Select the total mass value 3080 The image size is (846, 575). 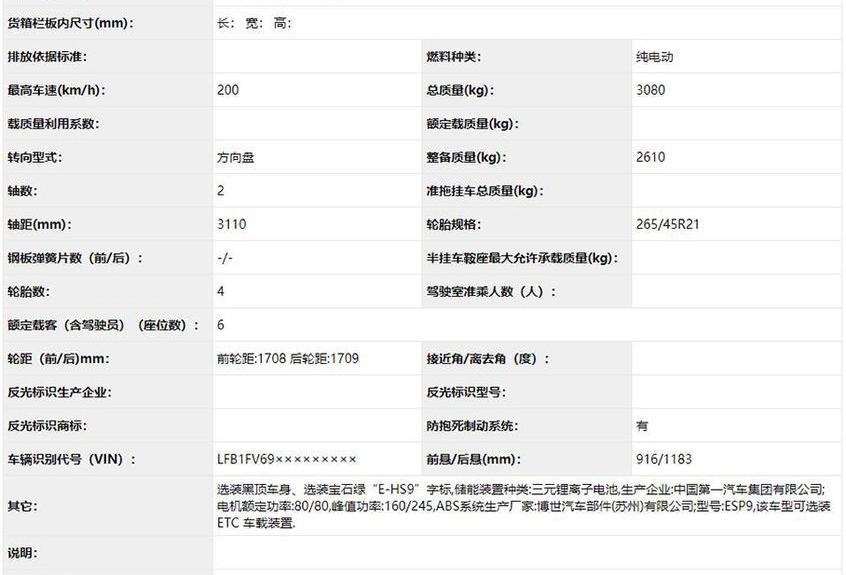(x=650, y=90)
